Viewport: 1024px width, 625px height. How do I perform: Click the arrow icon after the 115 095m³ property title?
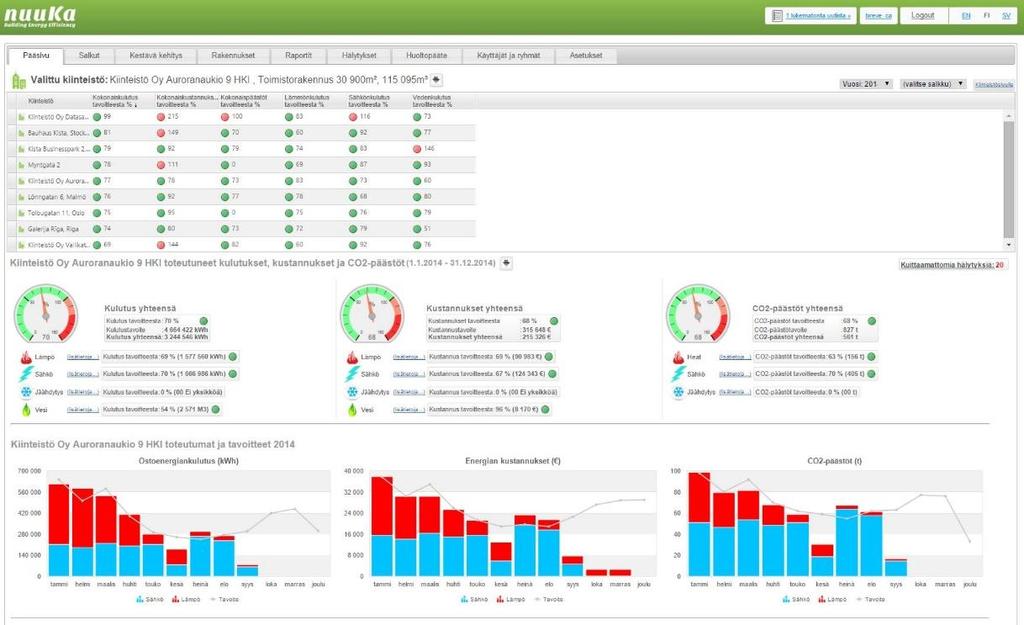pyautogui.click(x=436, y=80)
